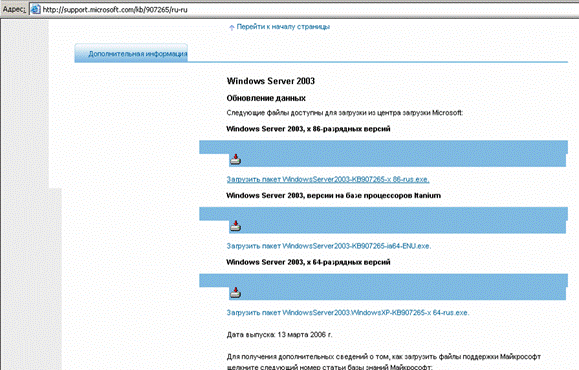The height and width of the screenshot is (370, 579).
Task: Open the WindowsServer2003-KB907265-ia64-ENU.exe download link
Action: click(329, 246)
